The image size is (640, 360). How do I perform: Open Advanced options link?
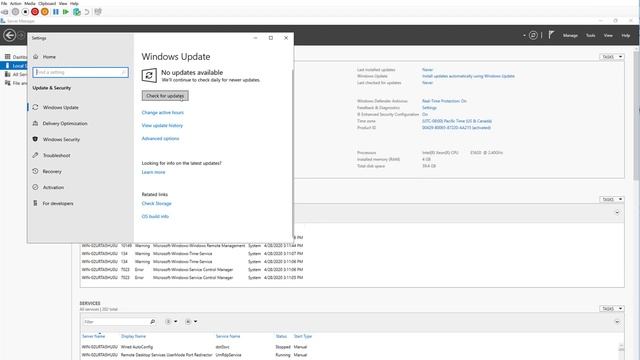click(160, 139)
